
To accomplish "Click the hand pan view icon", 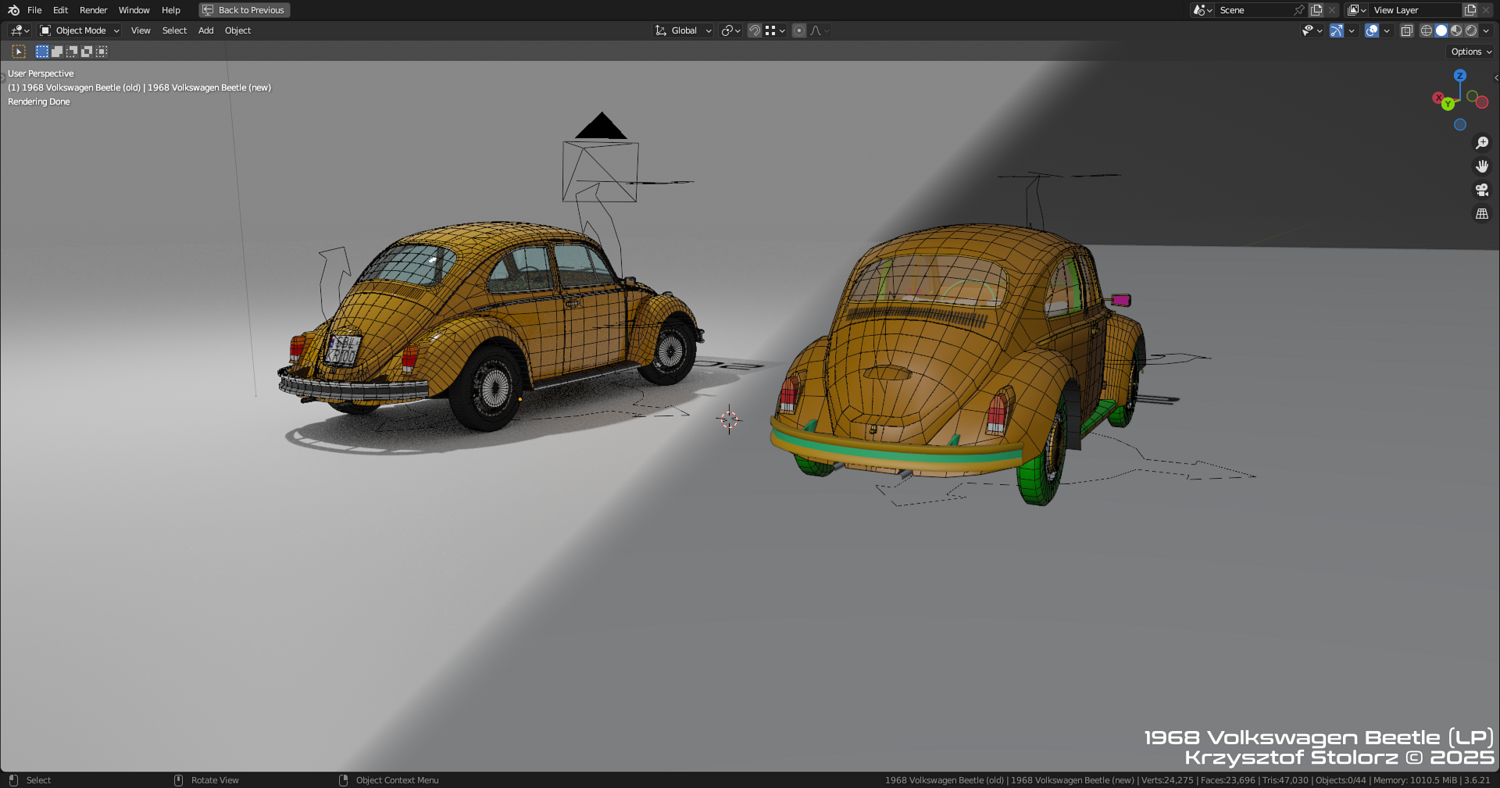I will point(1482,166).
